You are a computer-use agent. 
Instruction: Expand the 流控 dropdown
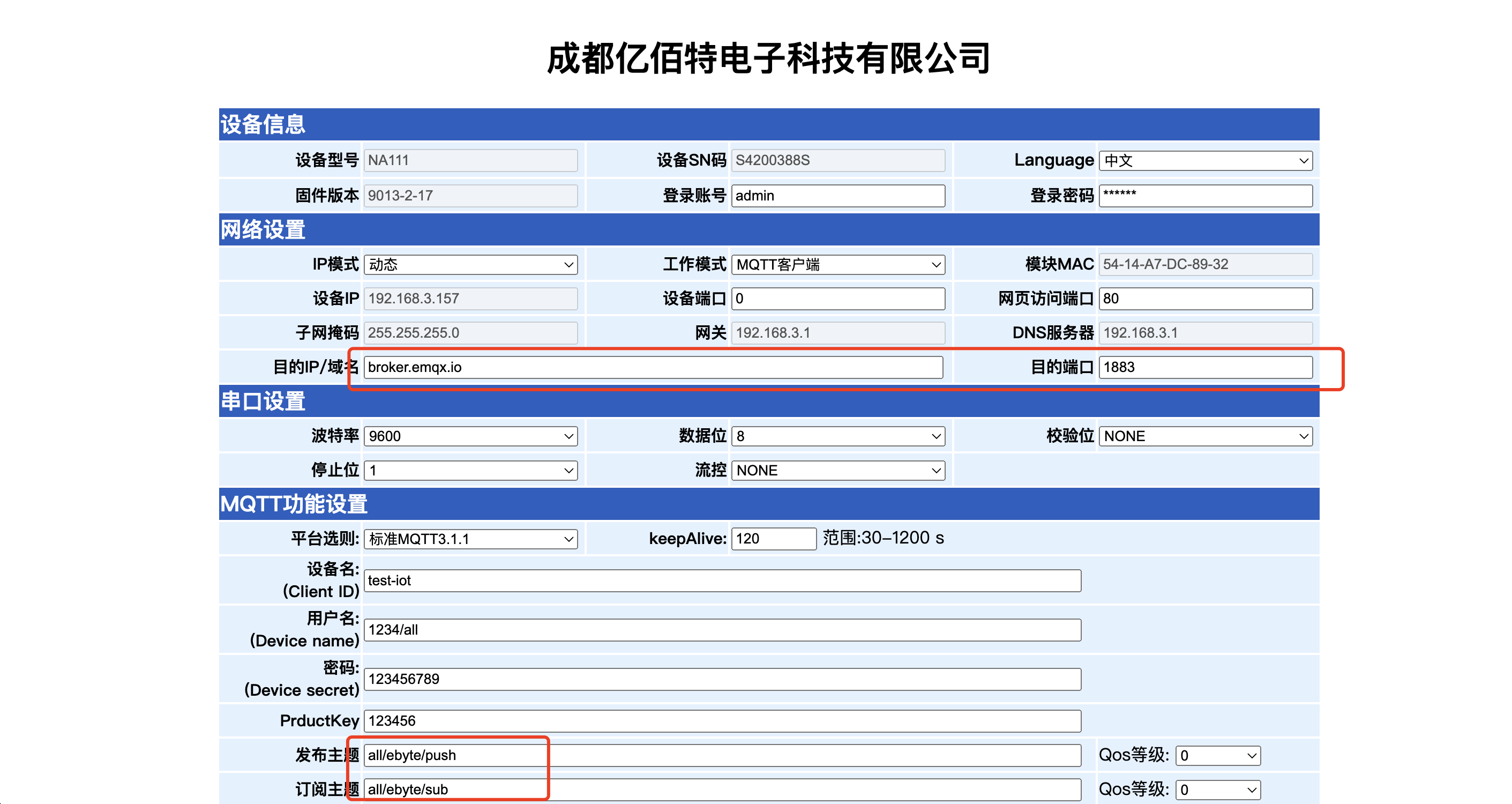tap(838, 470)
